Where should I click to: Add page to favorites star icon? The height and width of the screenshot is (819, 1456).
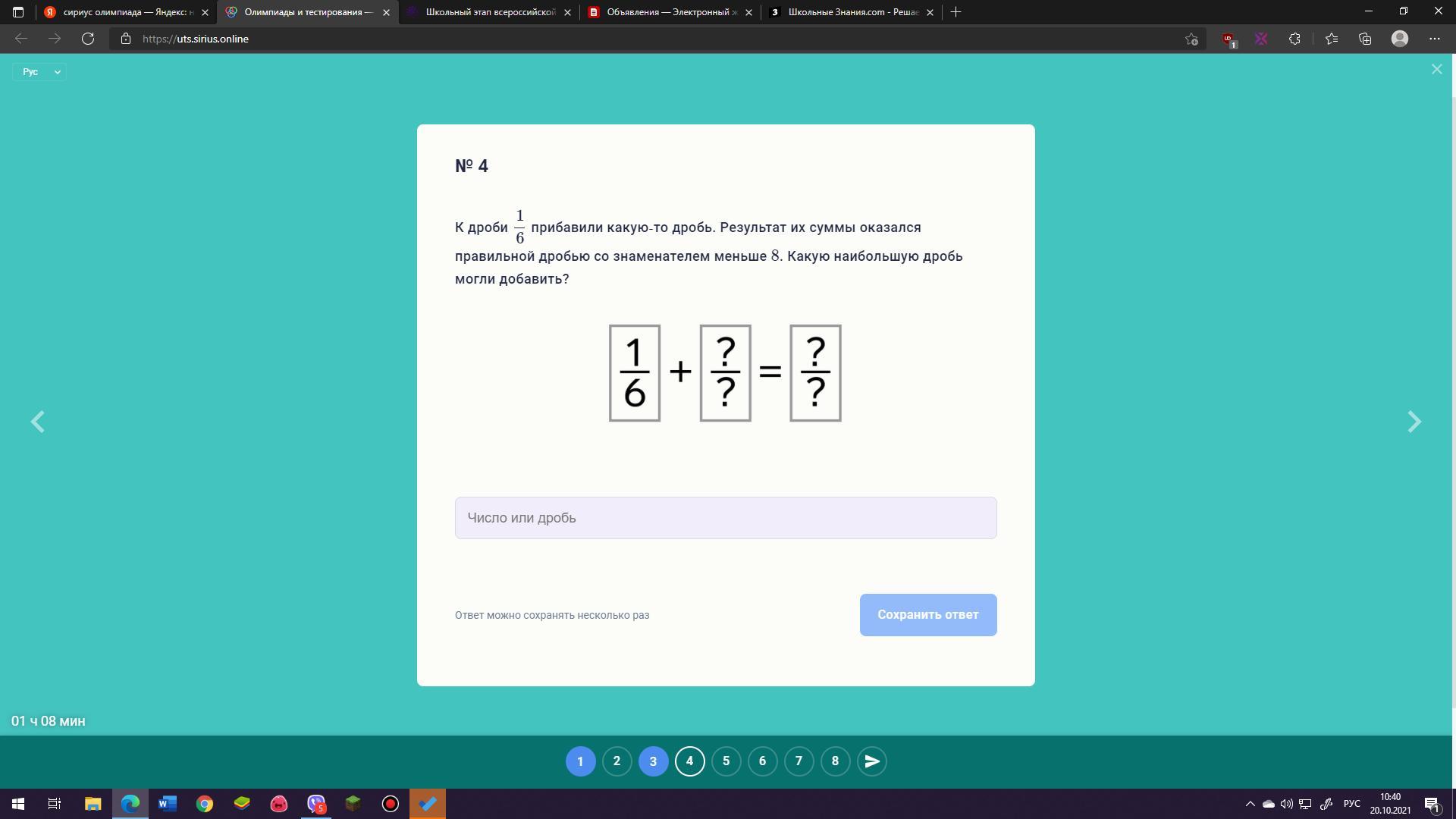[1191, 39]
